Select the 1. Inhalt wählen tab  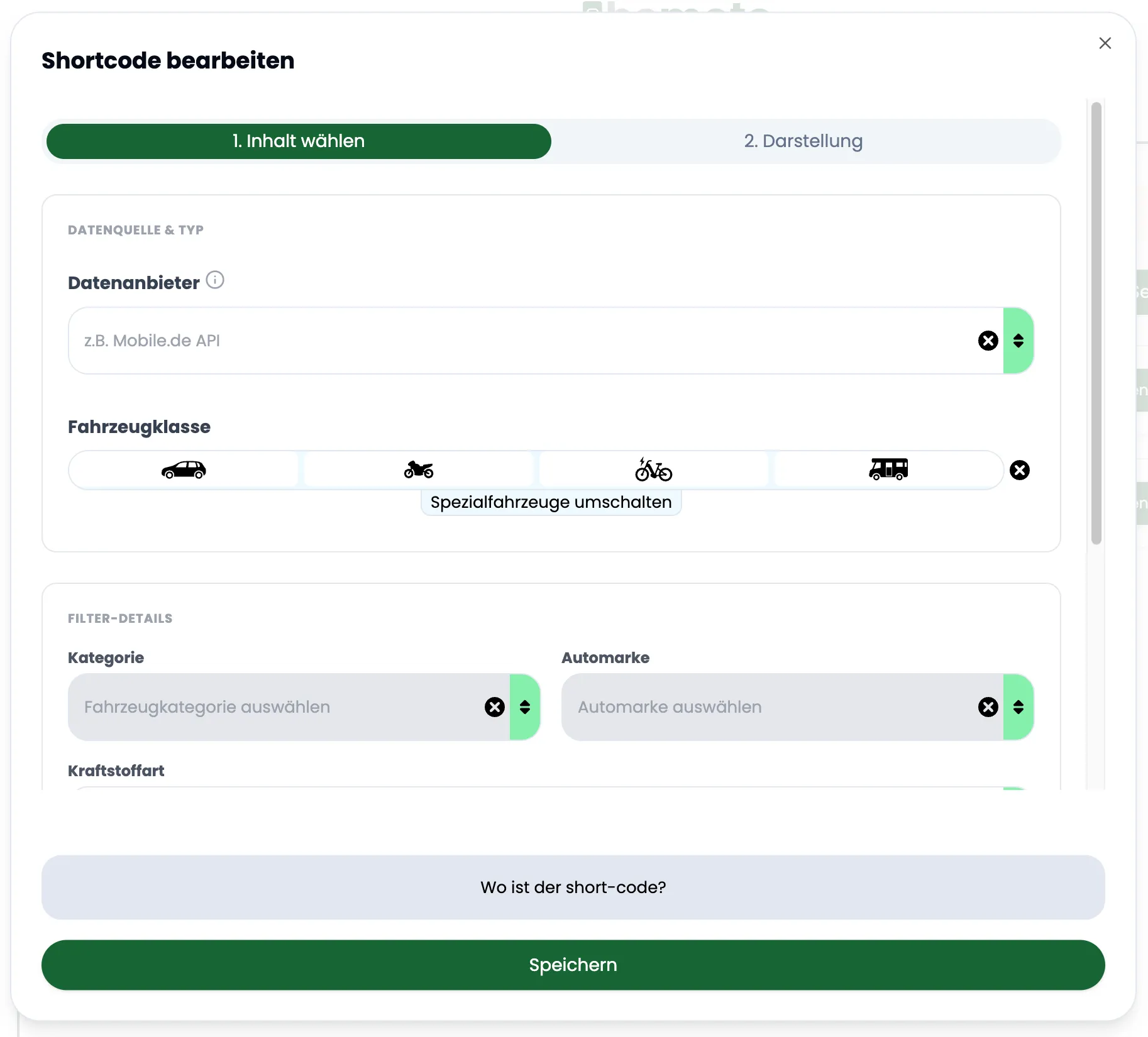(298, 141)
